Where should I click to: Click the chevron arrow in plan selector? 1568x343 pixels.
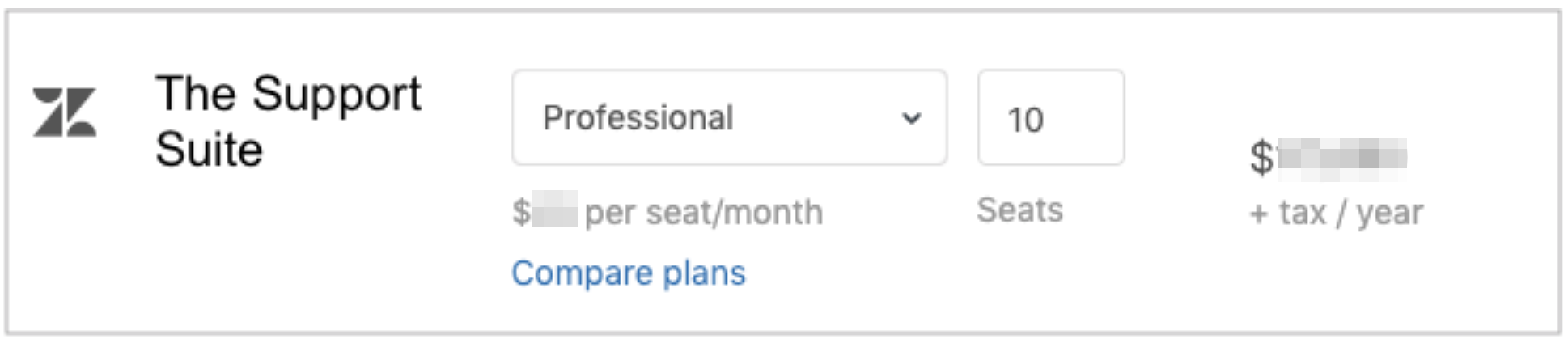click(x=912, y=119)
